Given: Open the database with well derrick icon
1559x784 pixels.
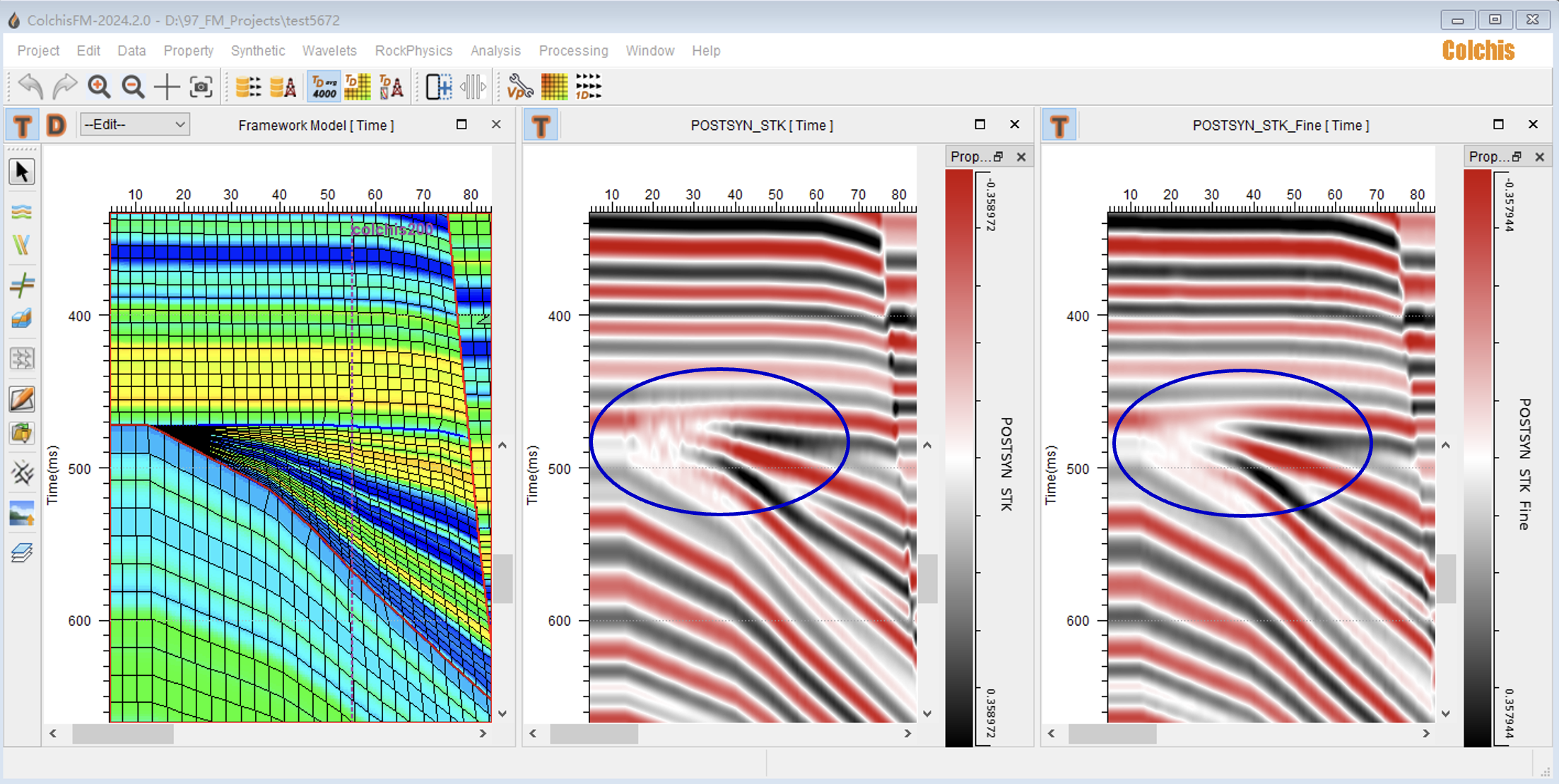Looking at the screenshot, I should click(283, 87).
